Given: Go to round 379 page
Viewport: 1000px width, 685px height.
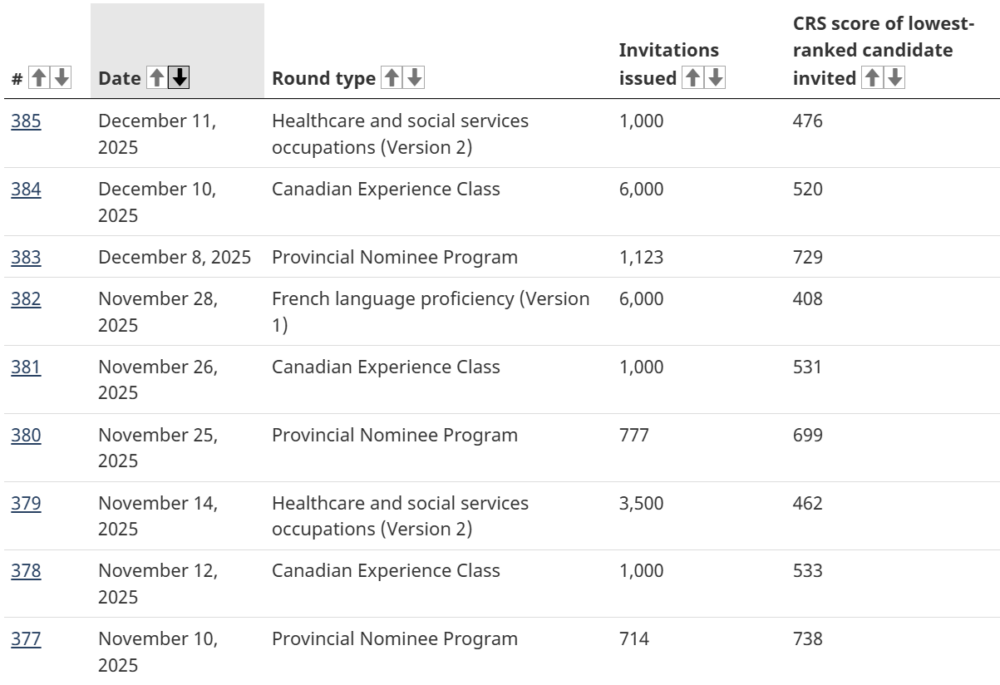Looking at the screenshot, I should coord(26,503).
